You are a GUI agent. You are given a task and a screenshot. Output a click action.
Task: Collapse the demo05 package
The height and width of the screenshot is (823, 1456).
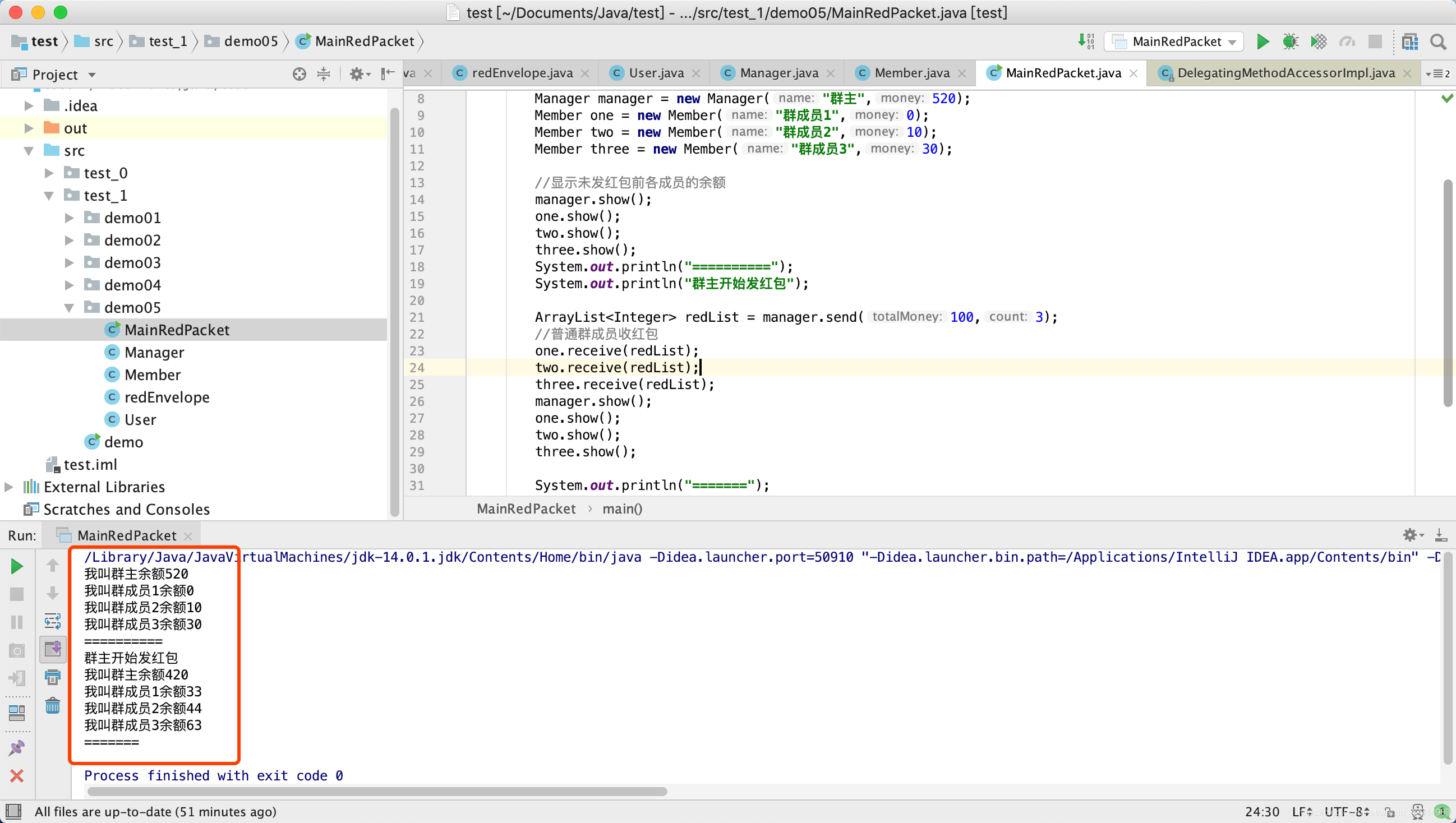[x=69, y=308]
